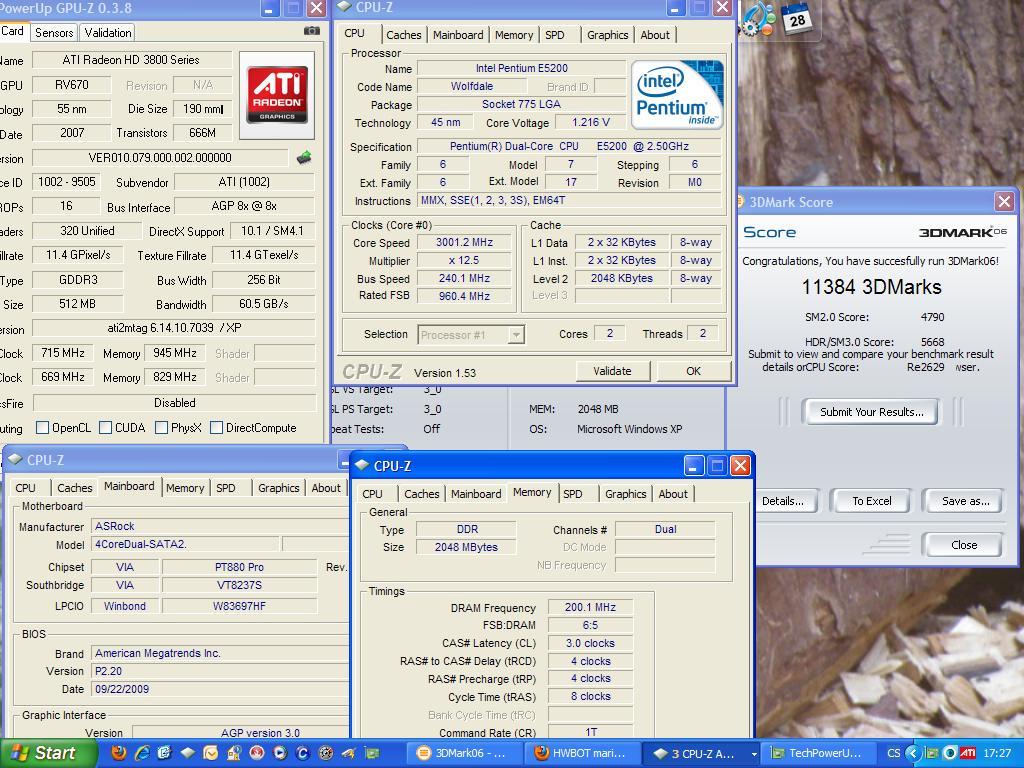Image resolution: width=1024 pixels, height=768 pixels.
Task: Click the Core Speed value 3001.2 MHz
Action: coord(464,242)
